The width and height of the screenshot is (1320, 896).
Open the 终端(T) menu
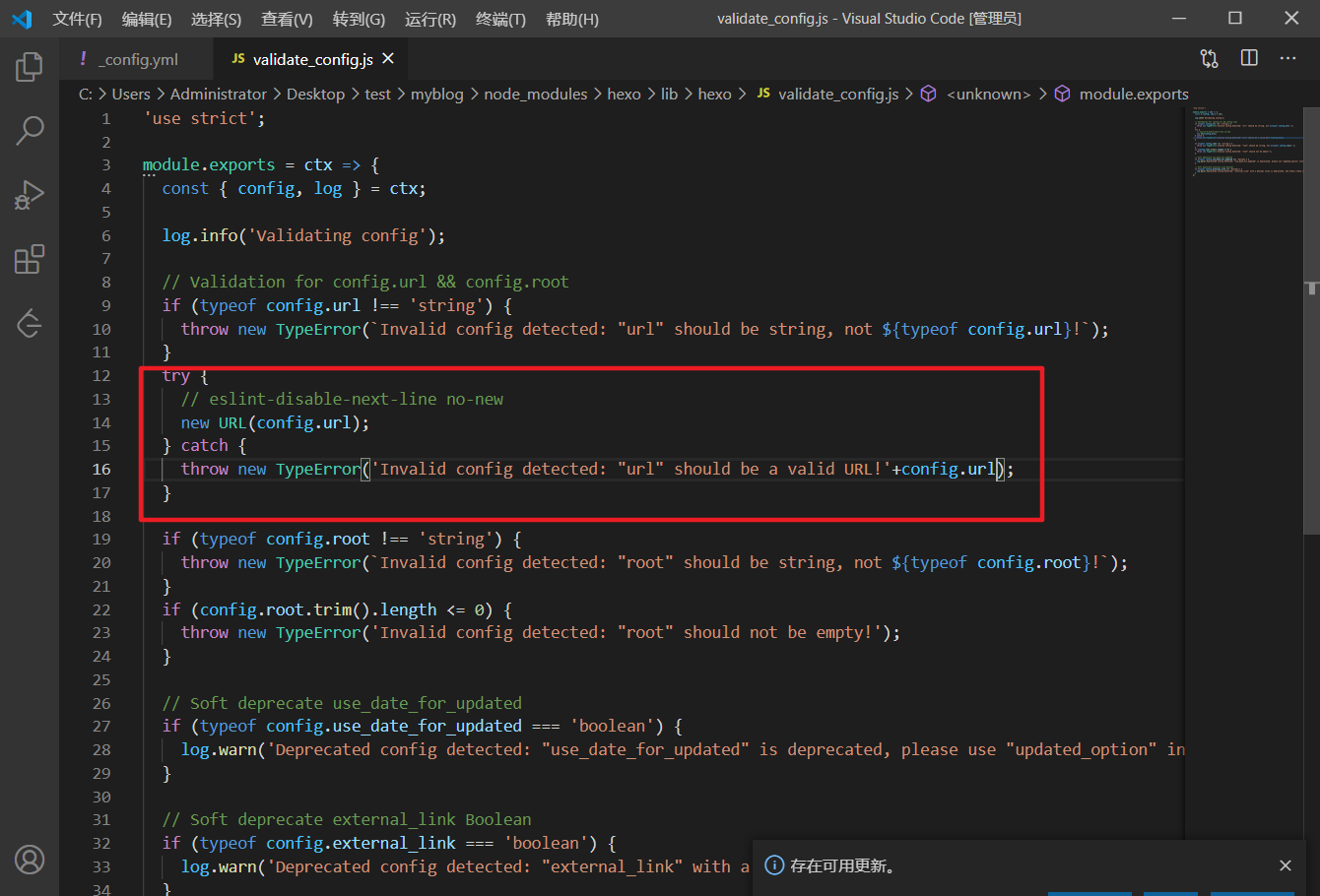tap(500, 19)
